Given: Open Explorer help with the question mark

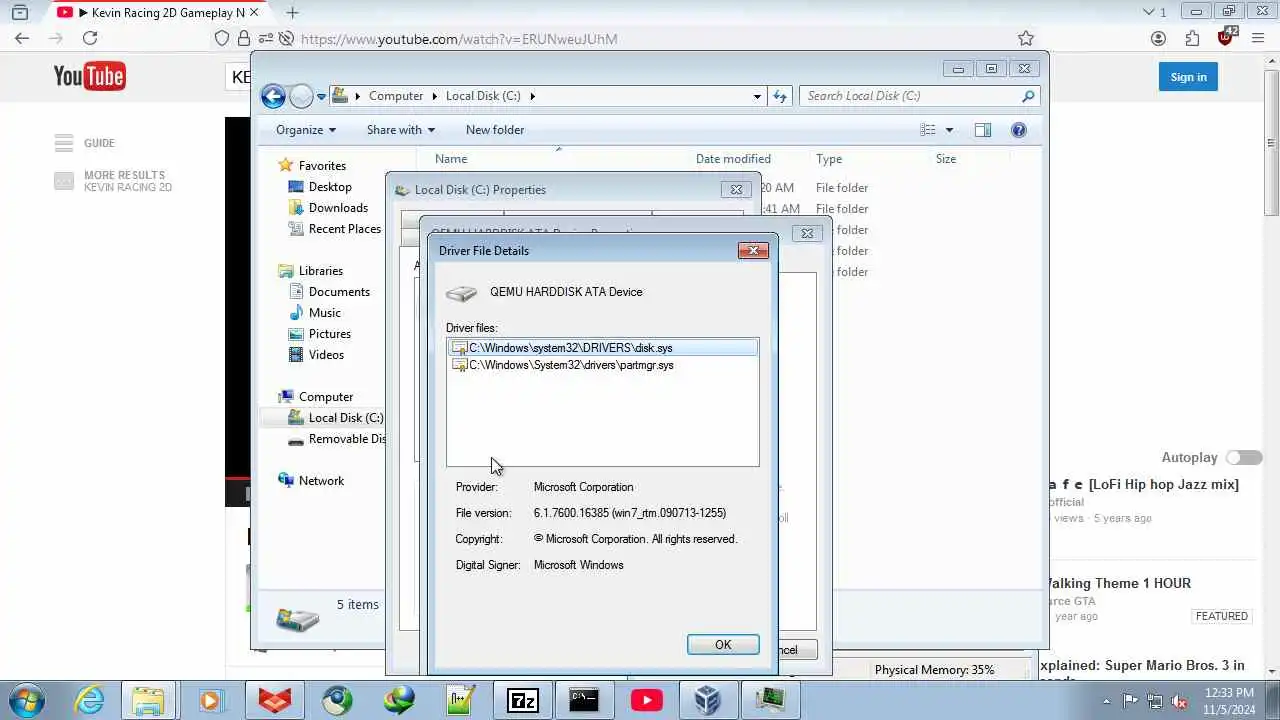Looking at the screenshot, I should click(x=1019, y=130).
